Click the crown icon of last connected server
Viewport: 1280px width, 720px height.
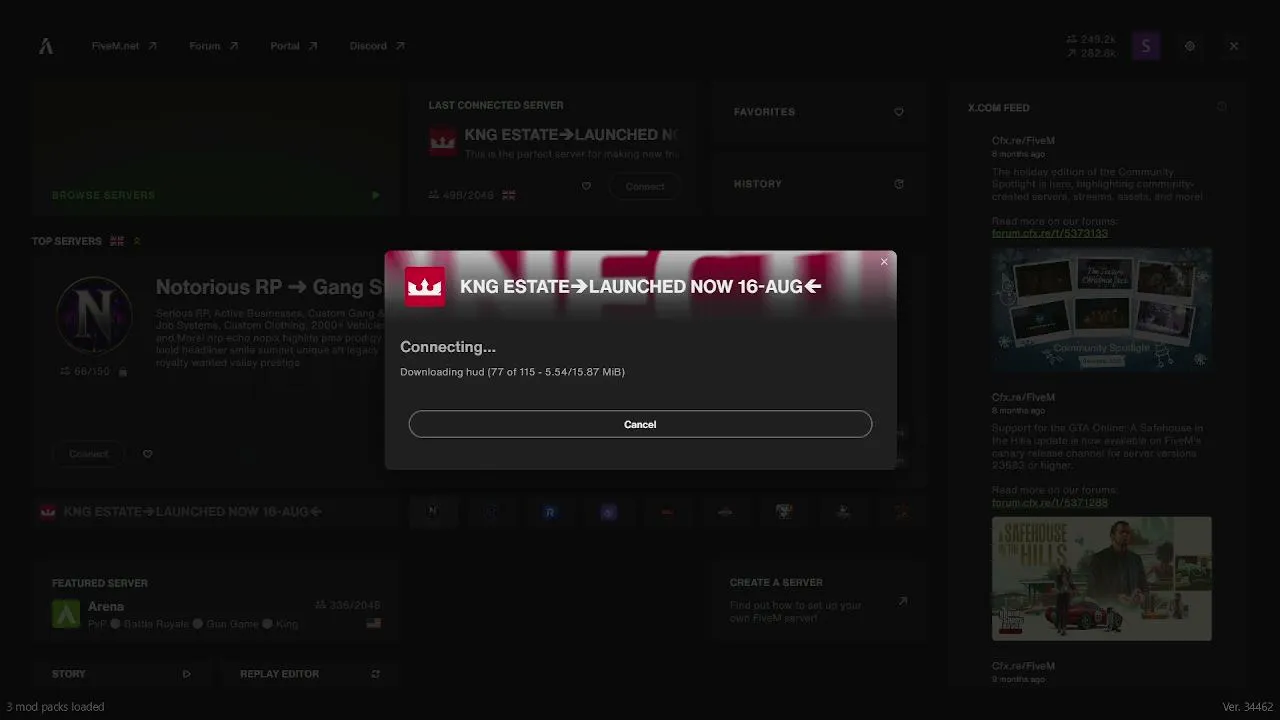click(x=443, y=142)
